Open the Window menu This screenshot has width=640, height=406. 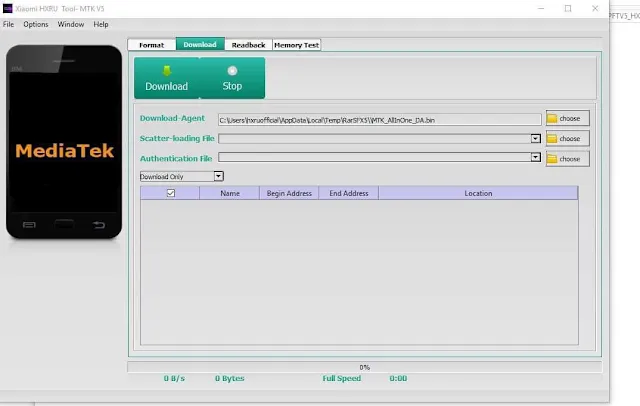pyautogui.click(x=71, y=24)
